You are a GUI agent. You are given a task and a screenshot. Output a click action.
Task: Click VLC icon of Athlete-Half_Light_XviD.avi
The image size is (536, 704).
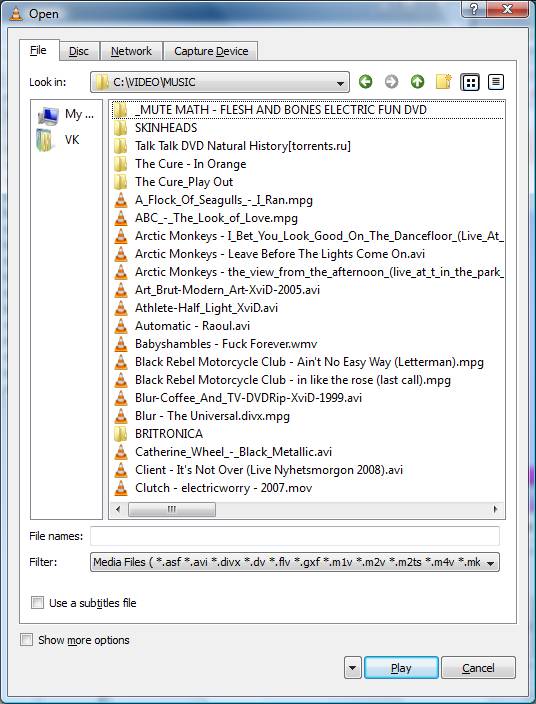pyautogui.click(x=121, y=308)
